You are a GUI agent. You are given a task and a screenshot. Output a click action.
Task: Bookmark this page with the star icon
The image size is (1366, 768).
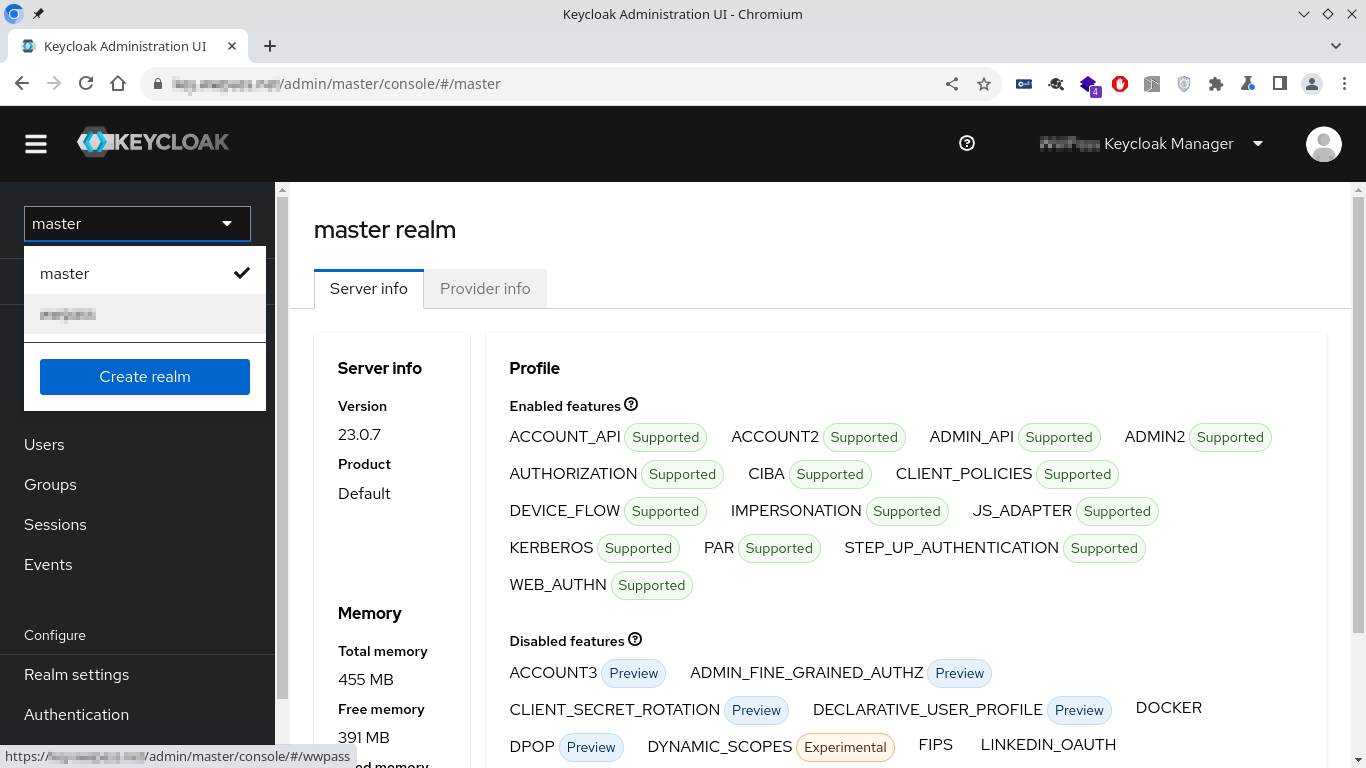coord(984,84)
